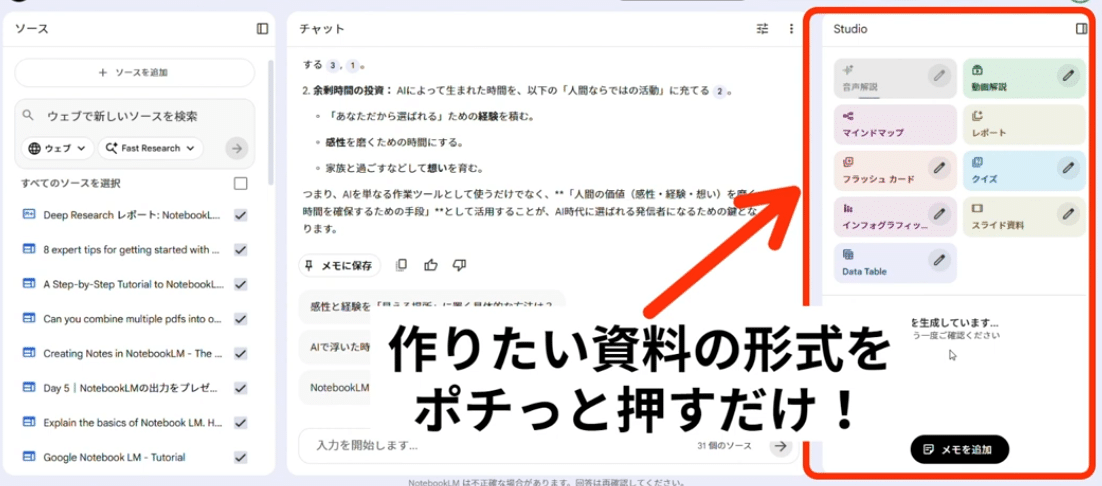Screen dimensions: 1102x486
Task: Copy the chat response
Action: [401, 265]
